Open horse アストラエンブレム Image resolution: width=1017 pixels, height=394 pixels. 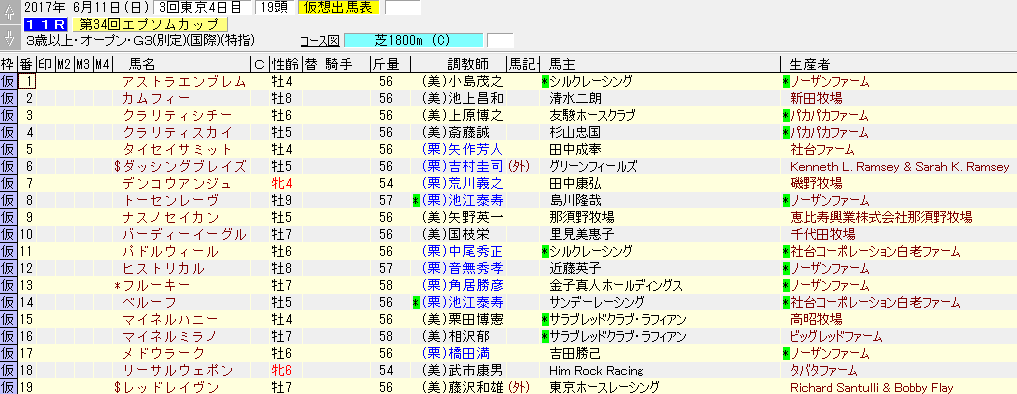click(x=184, y=82)
